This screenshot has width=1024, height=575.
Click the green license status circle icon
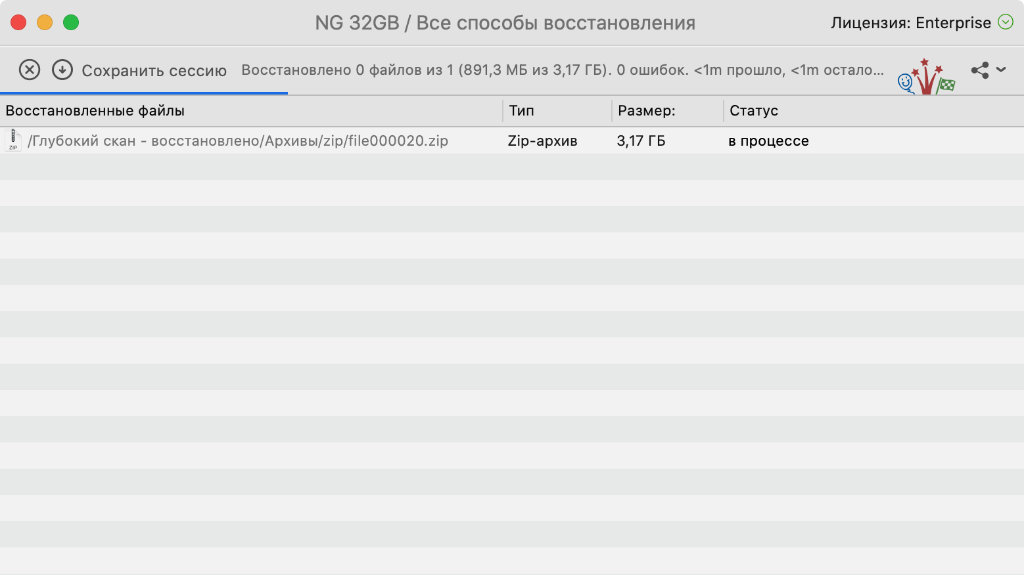[x=1005, y=22]
